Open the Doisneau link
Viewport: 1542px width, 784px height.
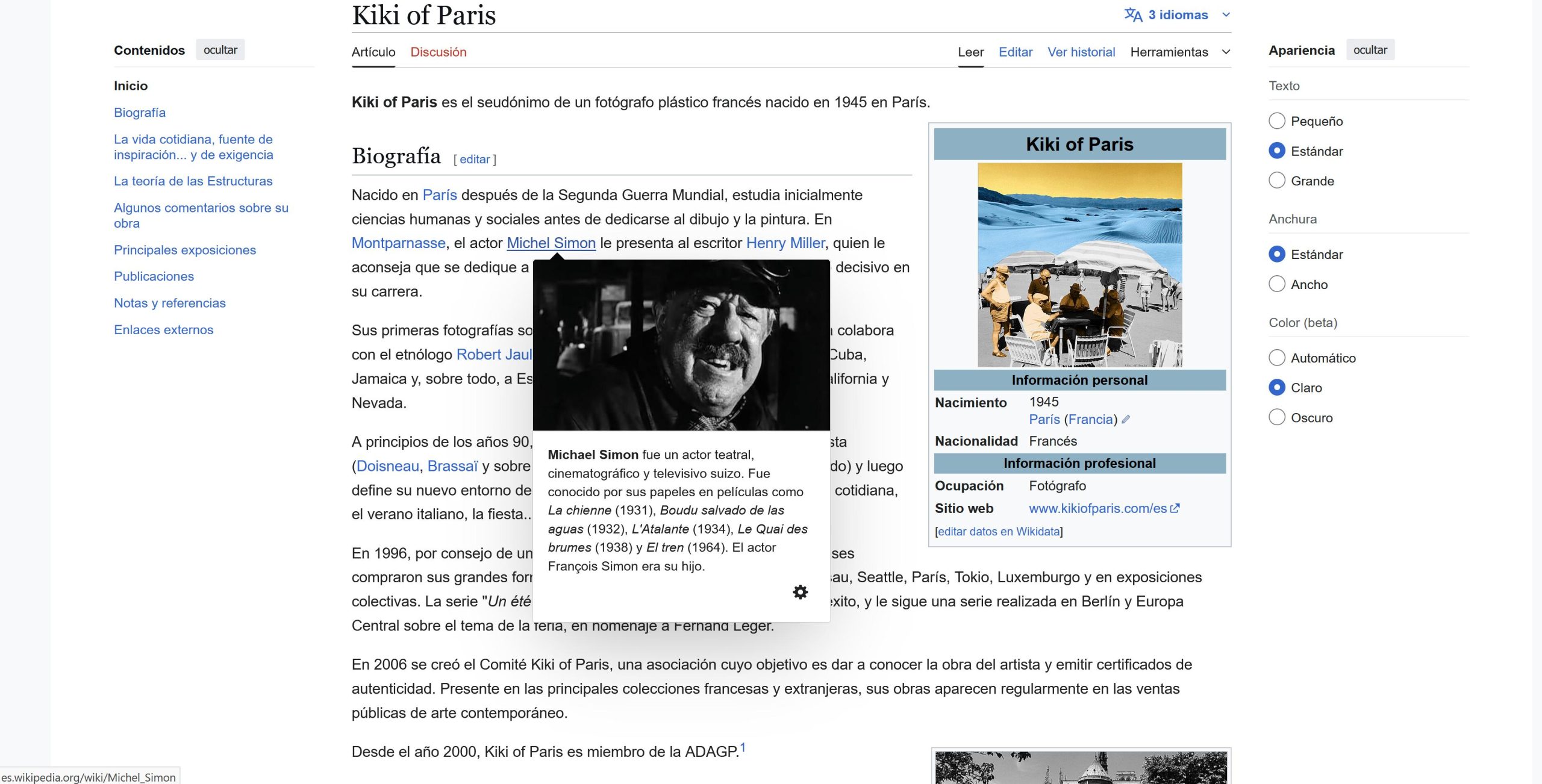pyautogui.click(x=388, y=466)
